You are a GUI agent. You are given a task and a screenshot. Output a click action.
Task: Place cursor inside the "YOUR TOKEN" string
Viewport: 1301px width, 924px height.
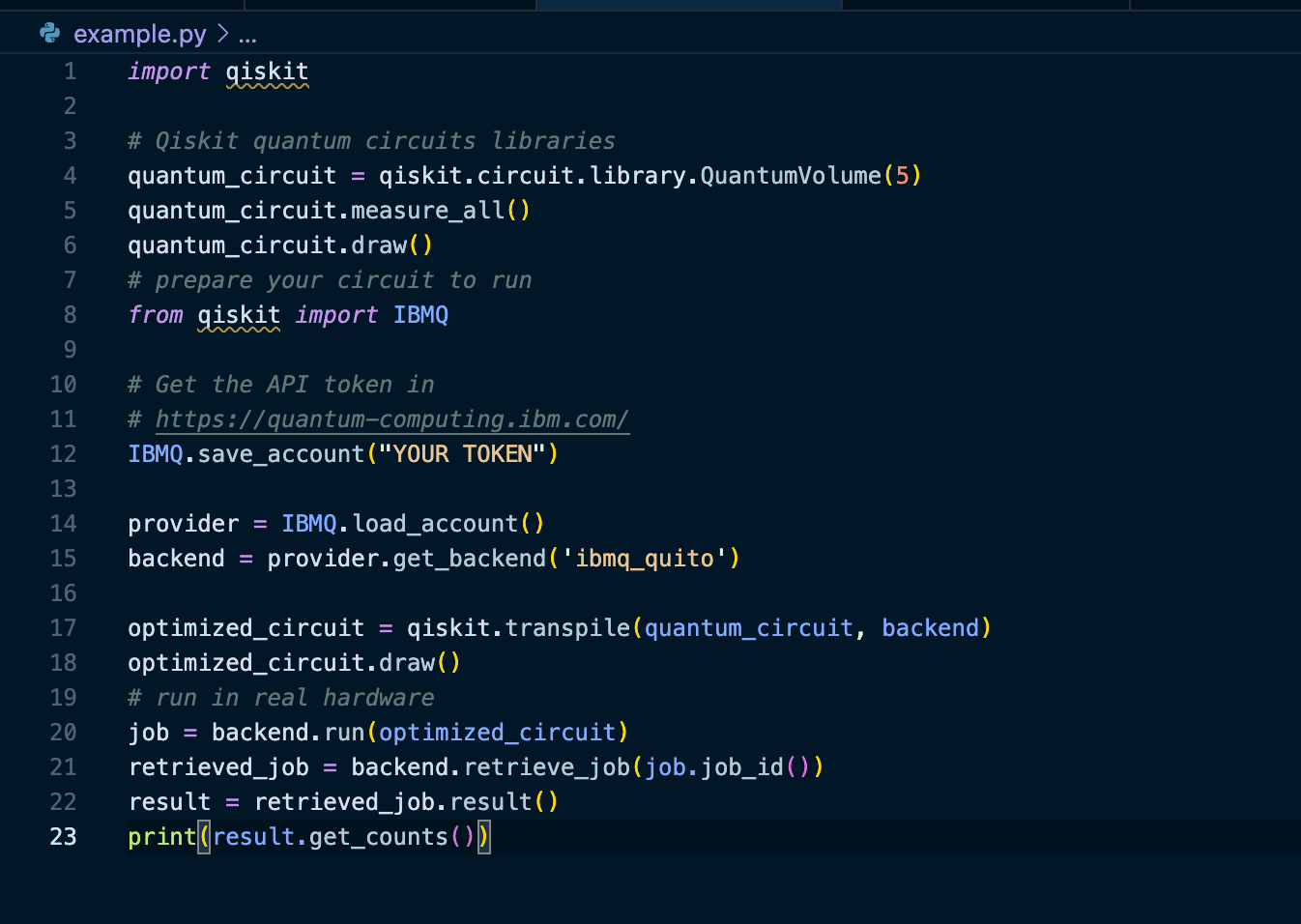464,453
